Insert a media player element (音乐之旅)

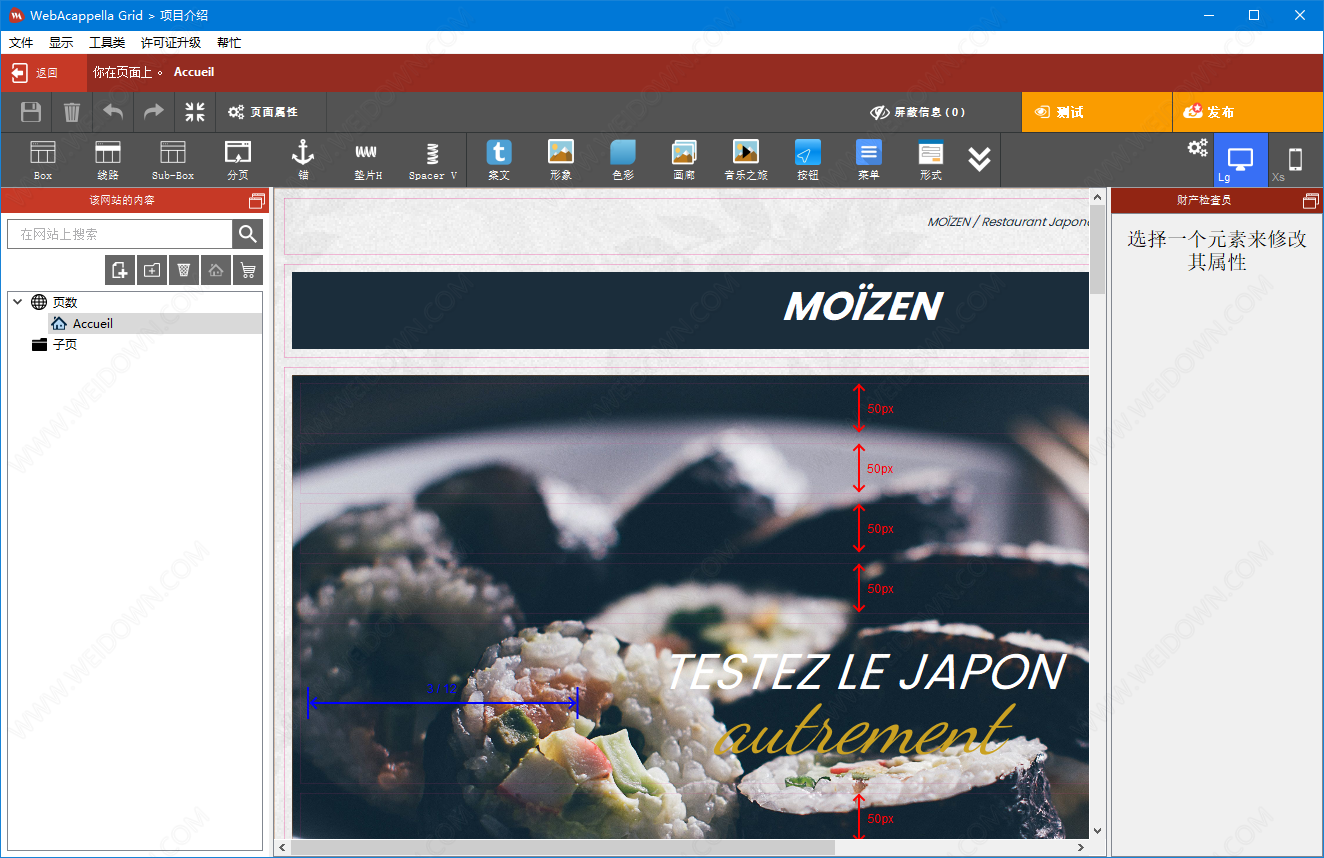(746, 160)
